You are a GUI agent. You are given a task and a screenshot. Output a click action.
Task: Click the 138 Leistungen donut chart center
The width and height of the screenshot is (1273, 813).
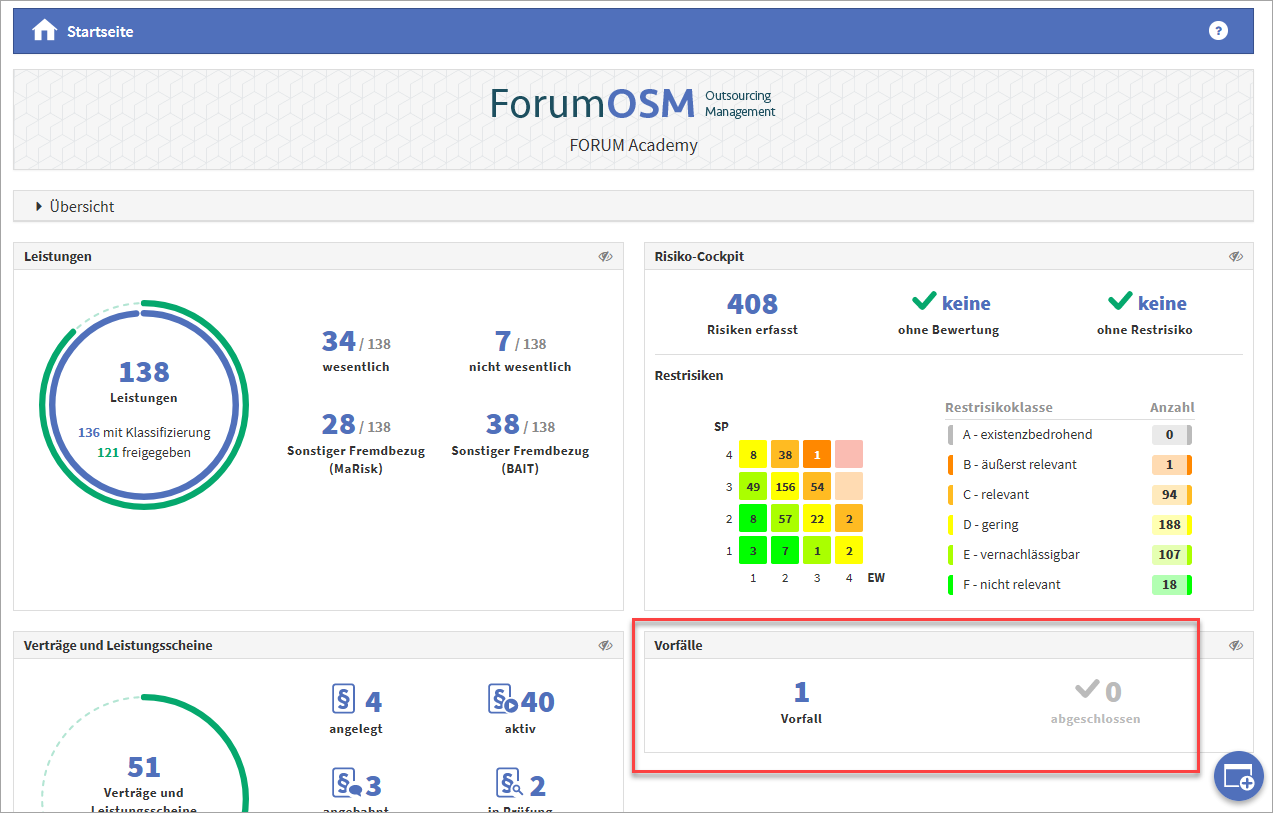tap(144, 373)
